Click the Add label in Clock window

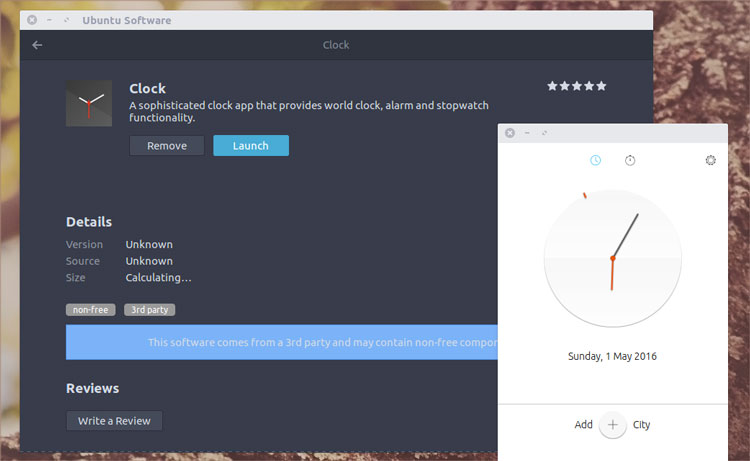[584, 425]
